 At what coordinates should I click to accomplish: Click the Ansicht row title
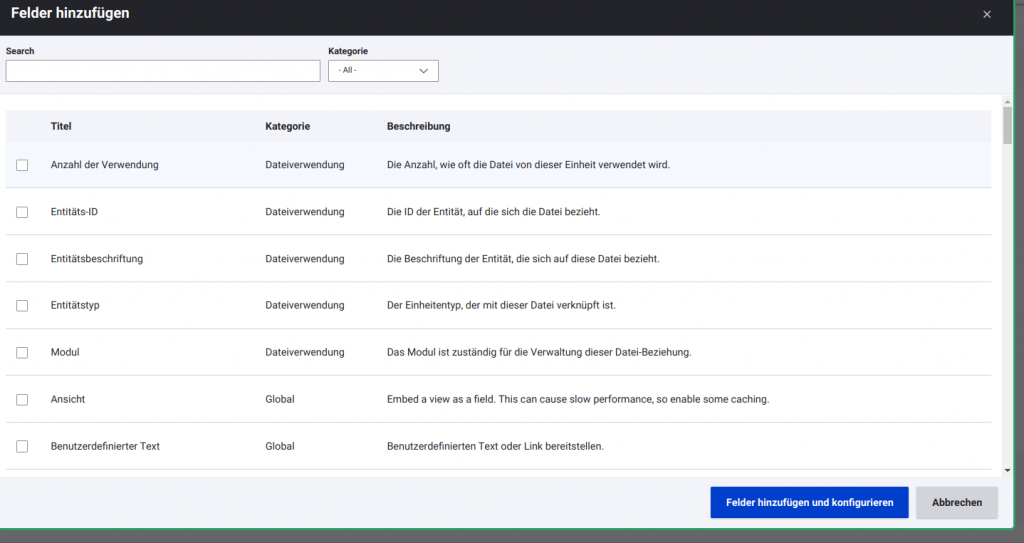pyautogui.click(x=68, y=400)
